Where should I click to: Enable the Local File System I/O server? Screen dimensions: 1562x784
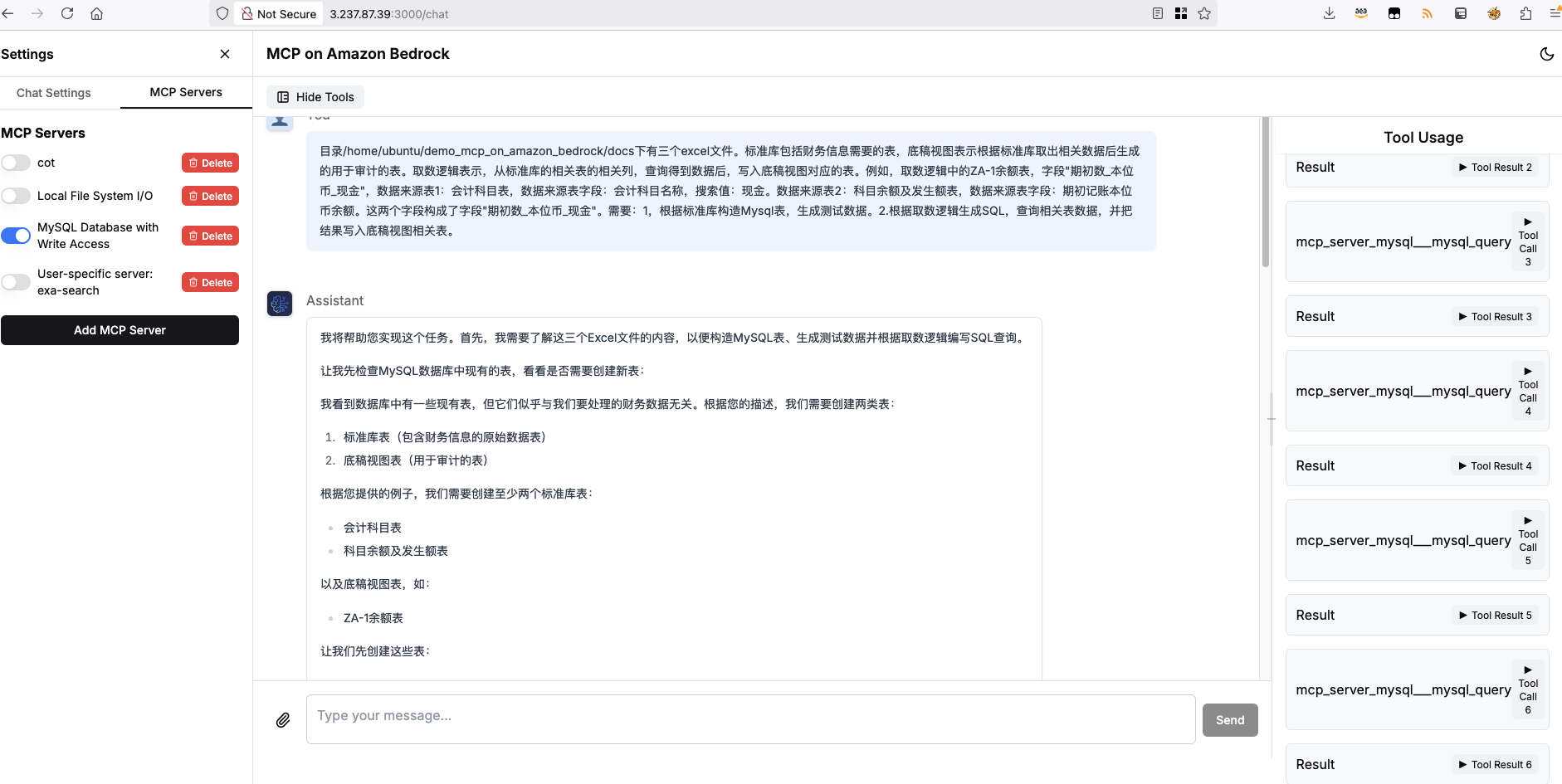16,196
